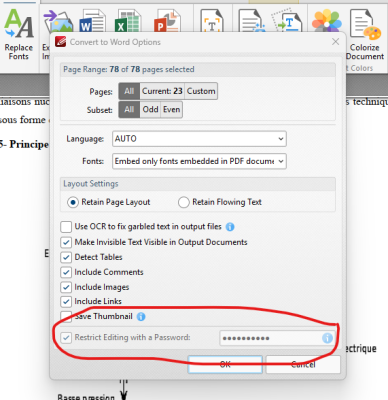The image size is (388, 400).
Task: Select the Current: 23 page option
Action: point(162,91)
